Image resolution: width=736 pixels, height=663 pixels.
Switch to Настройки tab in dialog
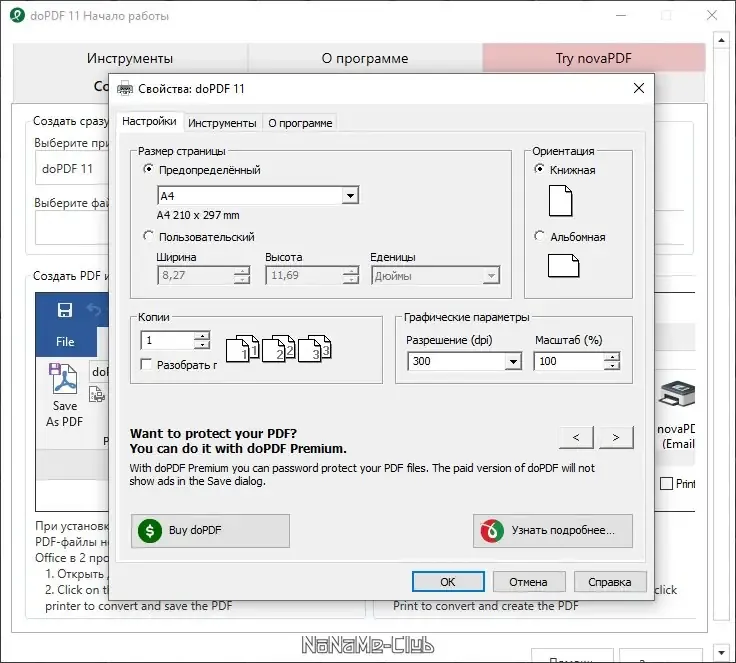tap(149, 121)
